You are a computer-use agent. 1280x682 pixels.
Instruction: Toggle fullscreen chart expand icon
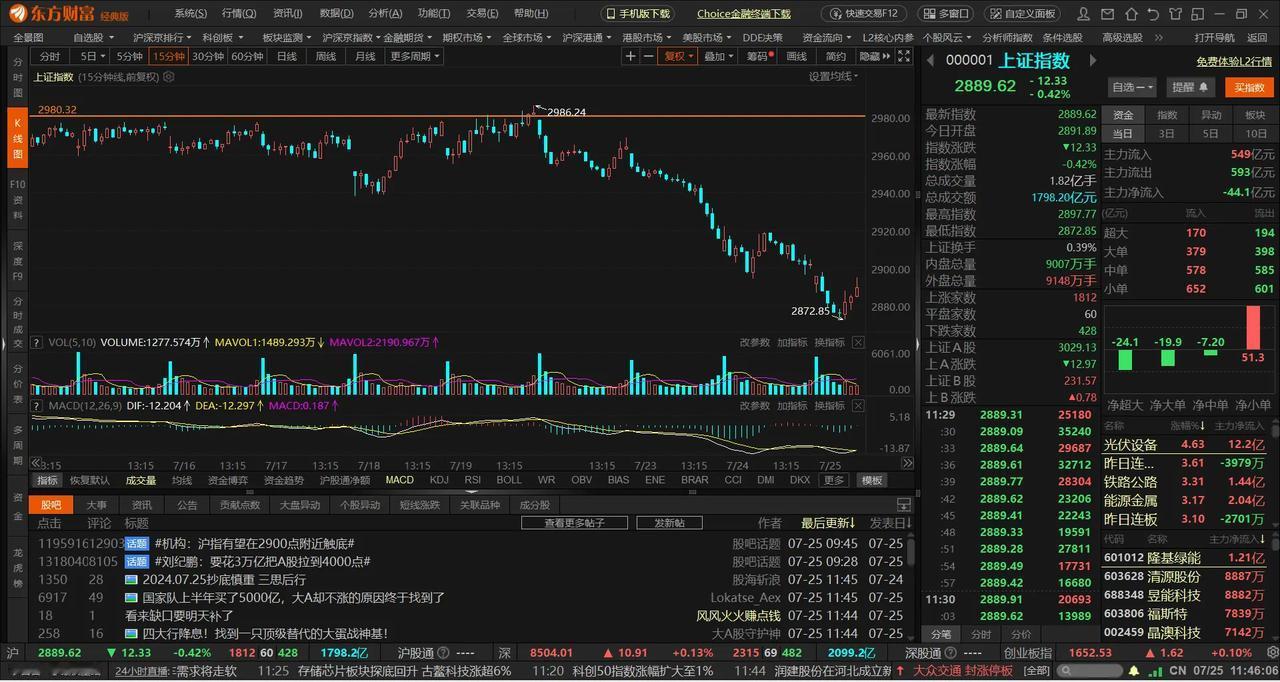(x=904, y=56)
